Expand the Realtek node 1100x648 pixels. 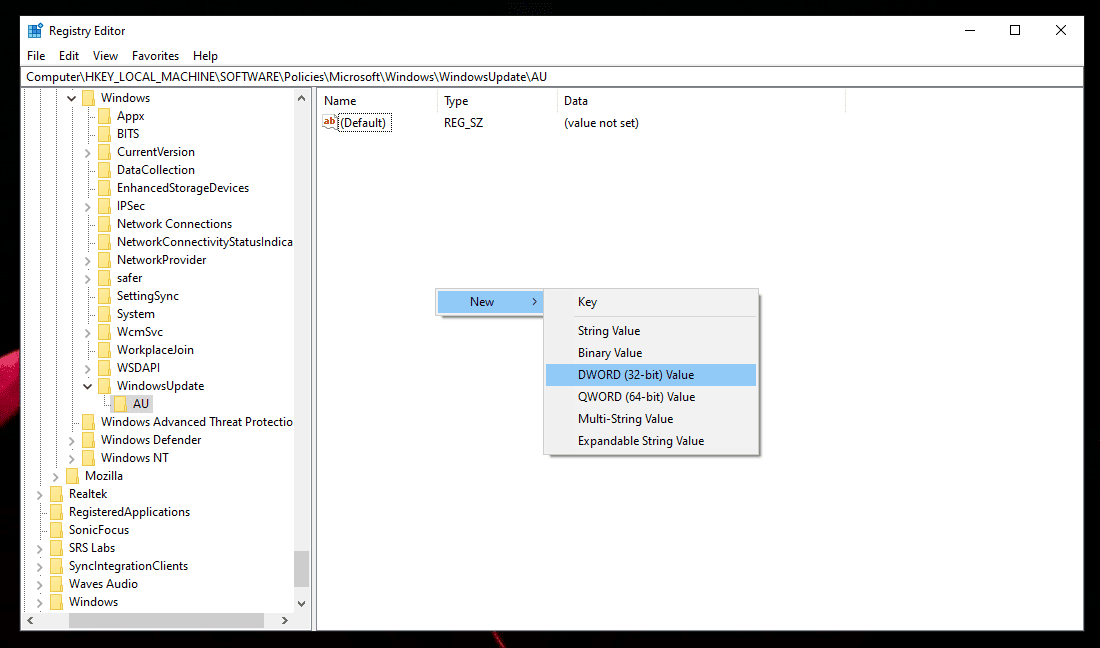tap(39, 494)
